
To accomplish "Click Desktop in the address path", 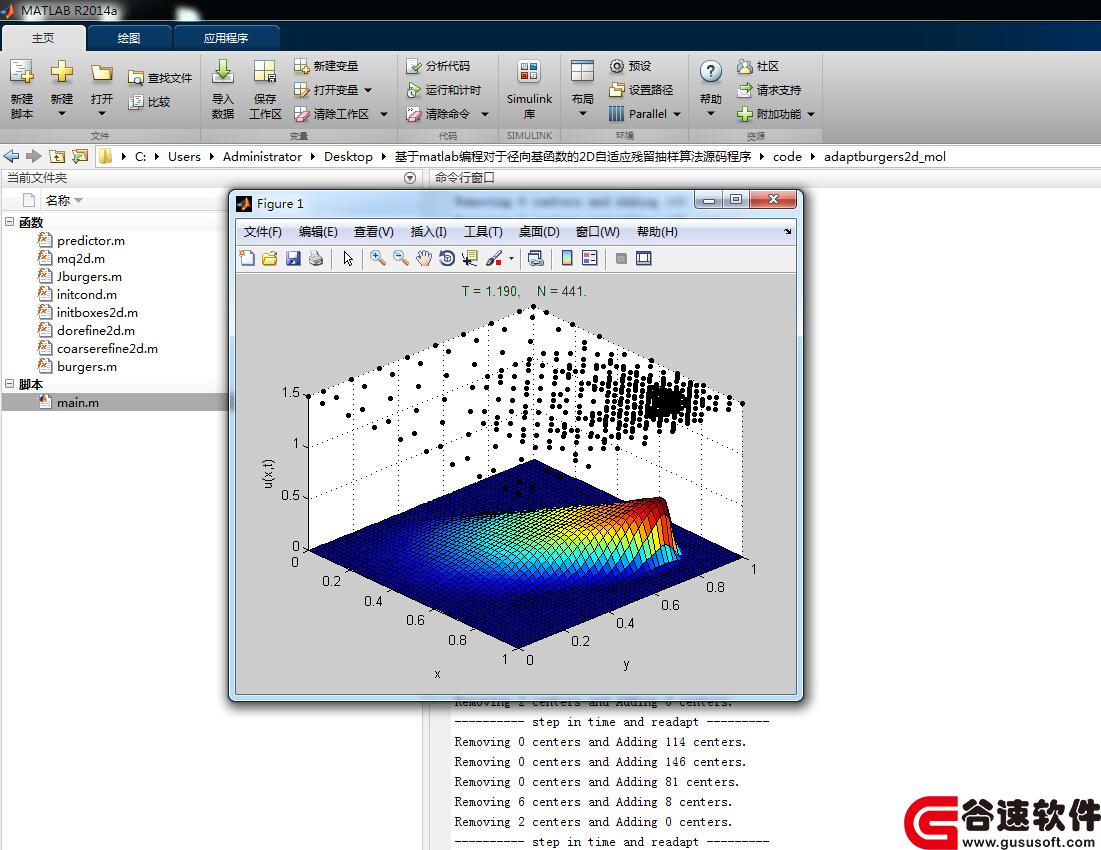I will pyautogui.click(x=348, y=157).
